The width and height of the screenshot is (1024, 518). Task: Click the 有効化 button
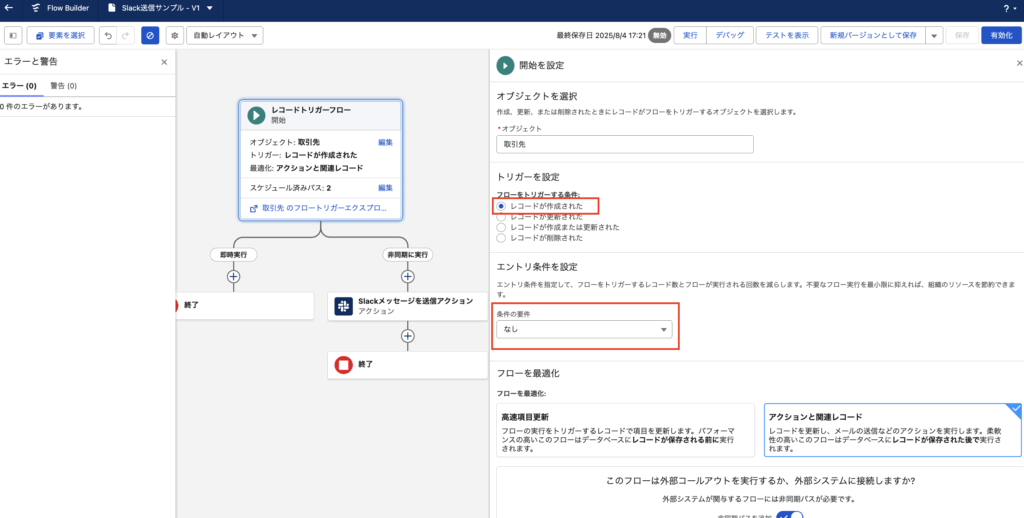1001,35
